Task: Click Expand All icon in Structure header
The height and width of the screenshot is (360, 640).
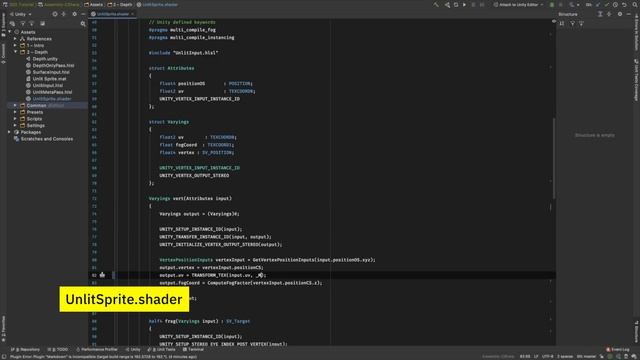Action: tap(600, 14)
